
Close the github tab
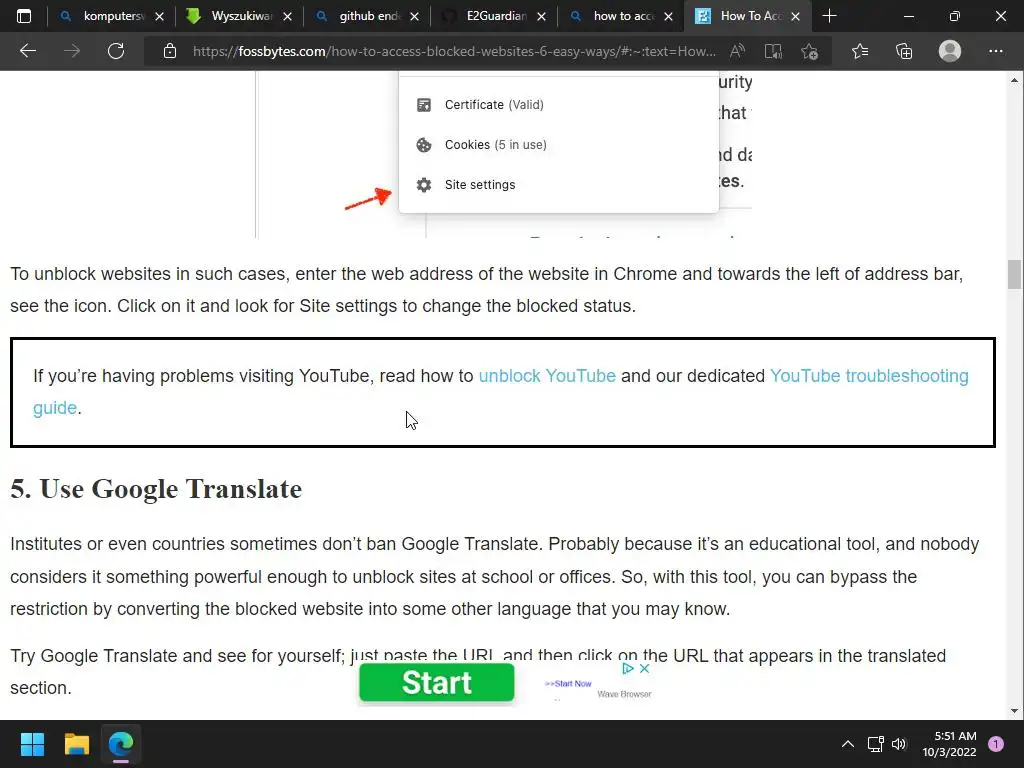(x=414, y=17)
